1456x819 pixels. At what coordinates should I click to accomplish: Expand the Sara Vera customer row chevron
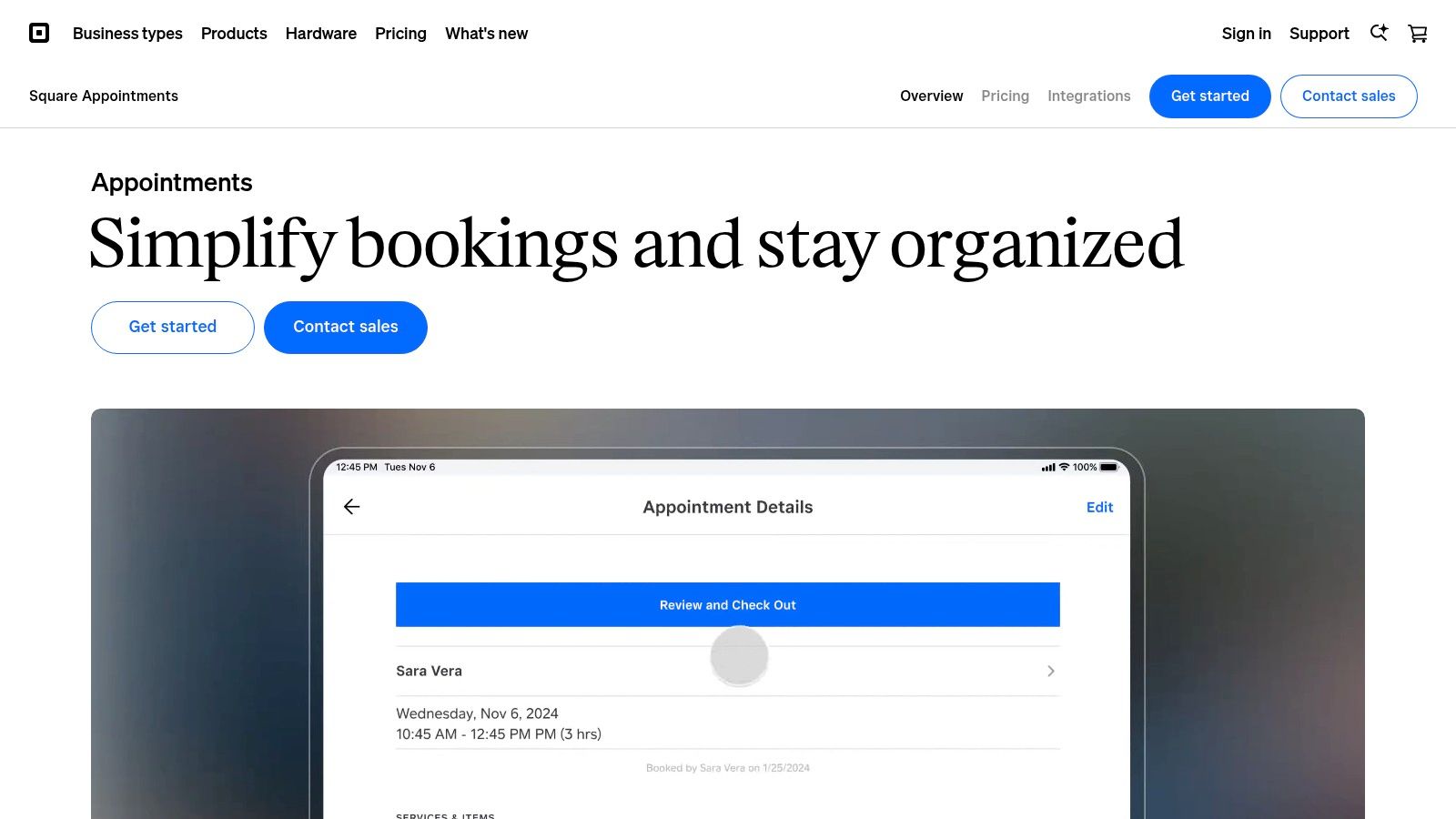pos(1050,671)
